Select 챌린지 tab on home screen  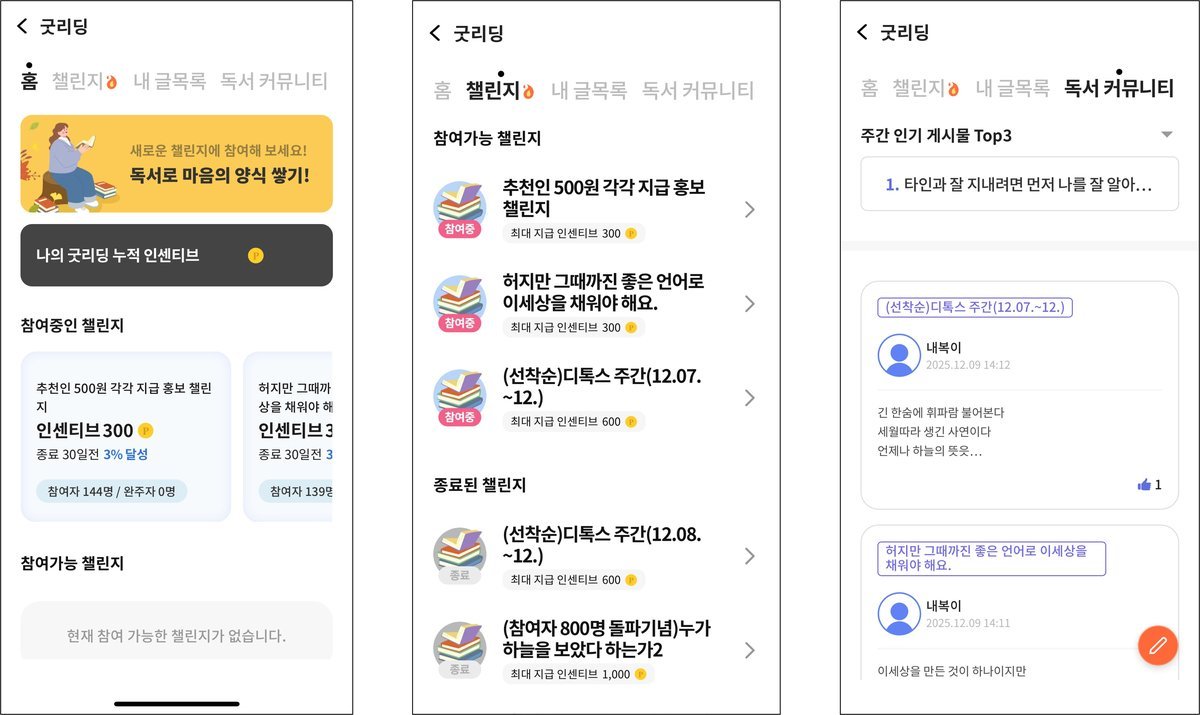tap(84, 82)
